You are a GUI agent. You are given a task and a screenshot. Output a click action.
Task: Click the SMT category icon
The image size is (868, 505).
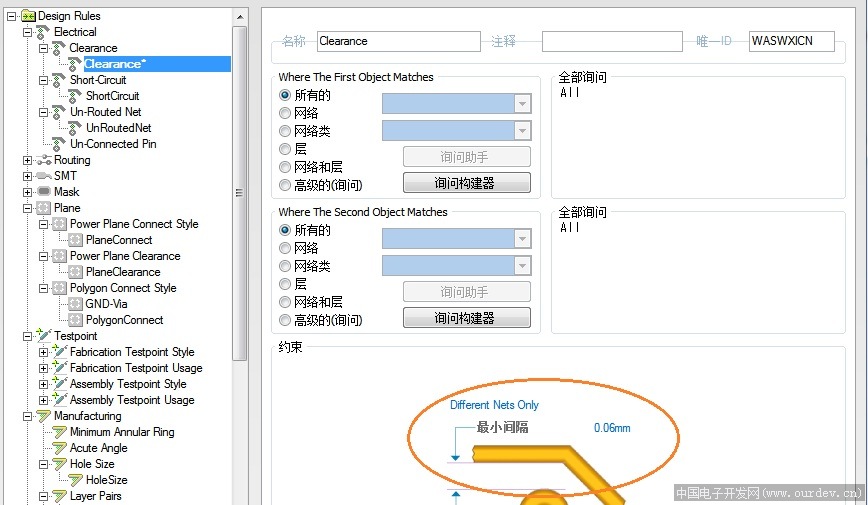pos(44,176)
